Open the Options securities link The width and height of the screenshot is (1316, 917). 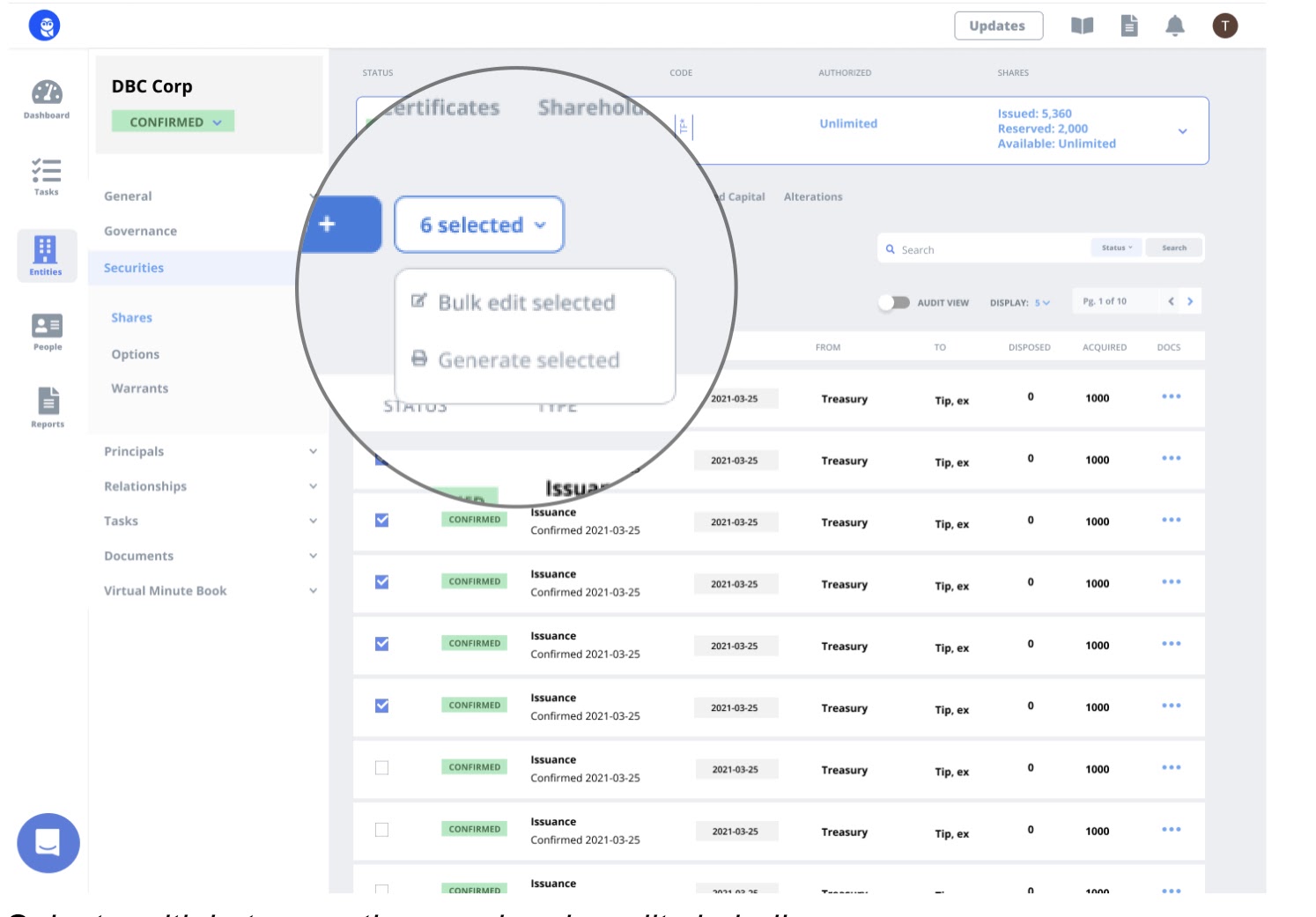coord(135,354)
